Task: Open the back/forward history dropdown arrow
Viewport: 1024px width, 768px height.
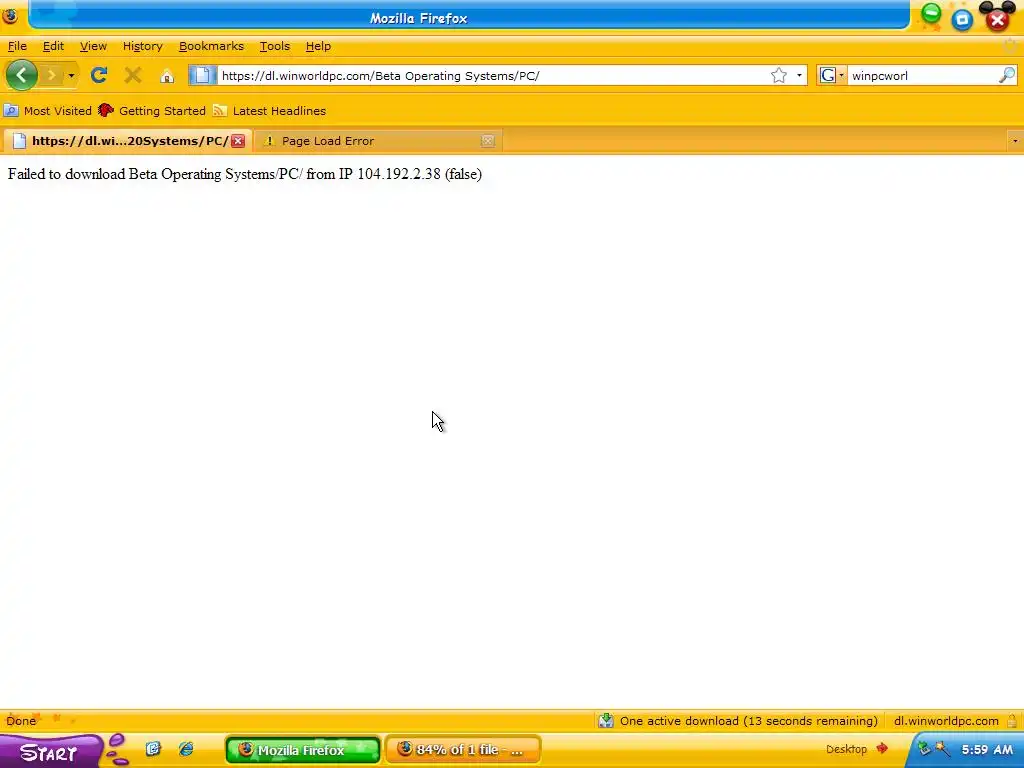Action: click(71, 76)
